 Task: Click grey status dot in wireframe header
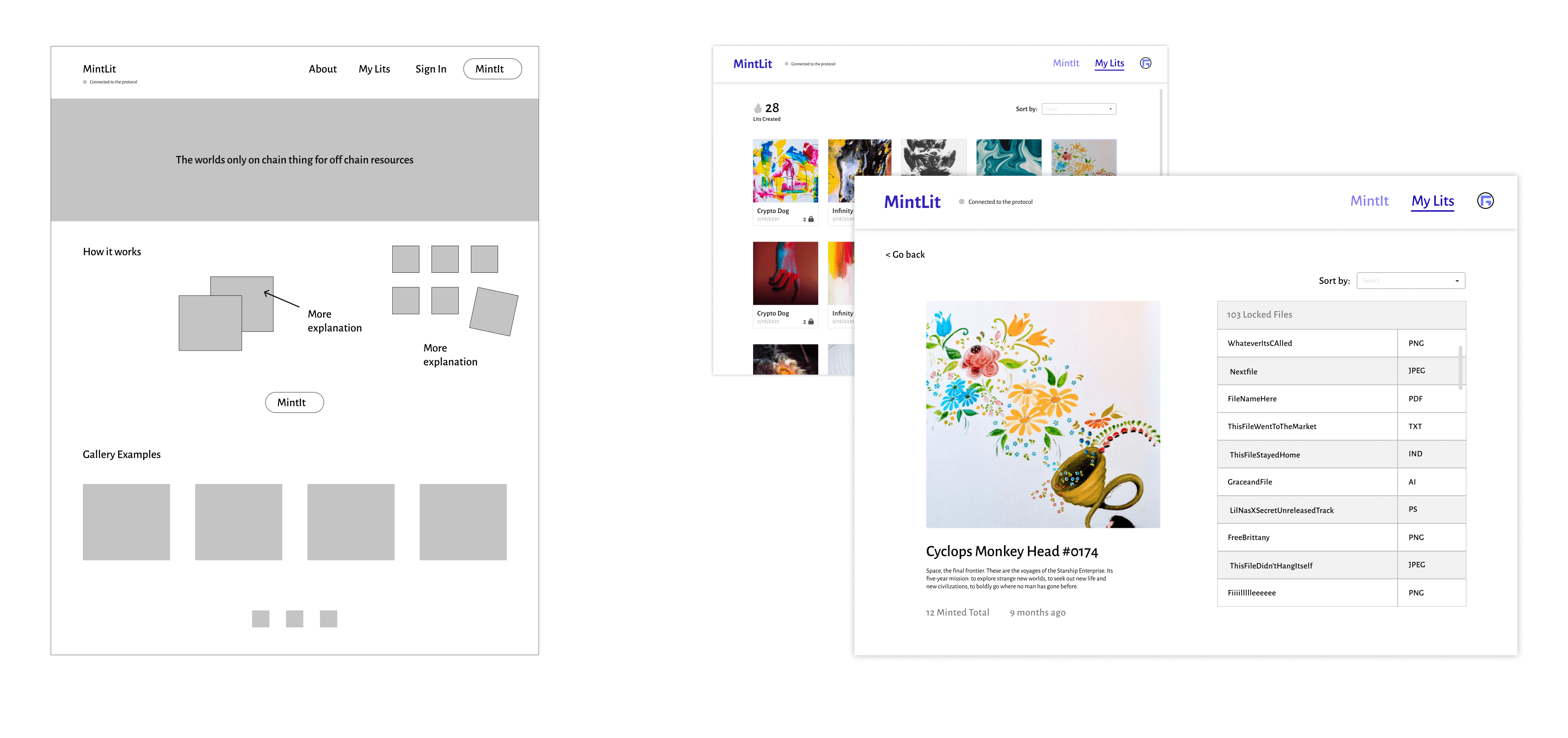(x=85, y=82)
